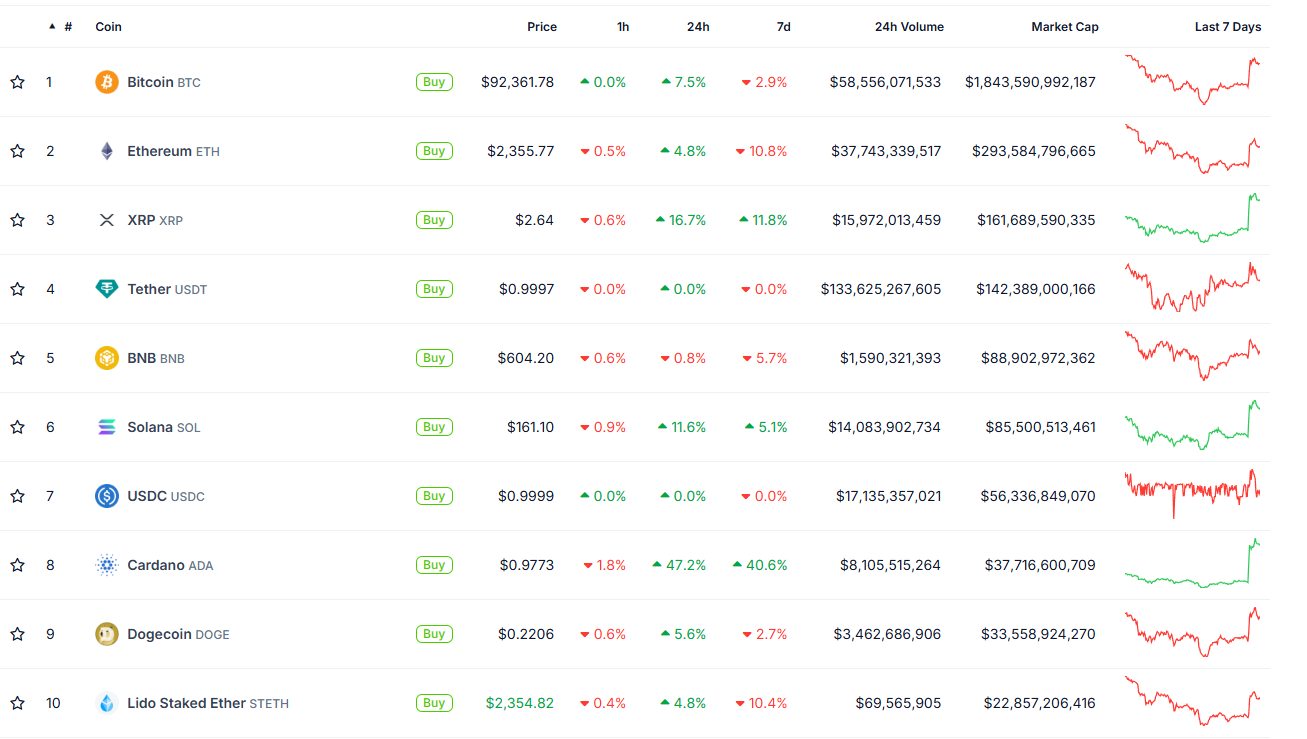1307x739 pixels.
Task: Click the Lido Staked Ether logo
Action: pyautogui.click(x=107, y=703)
